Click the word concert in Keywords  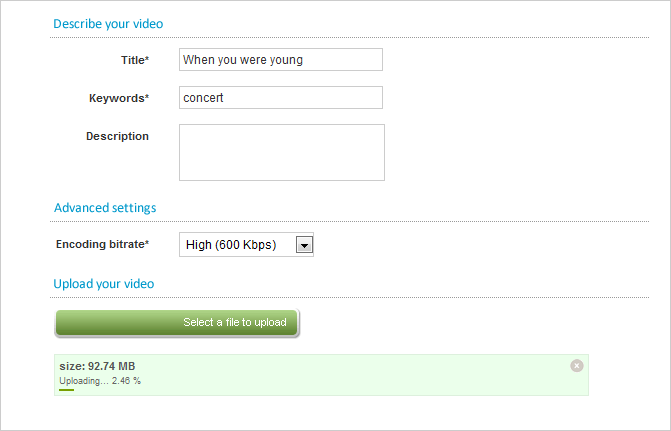204,98
